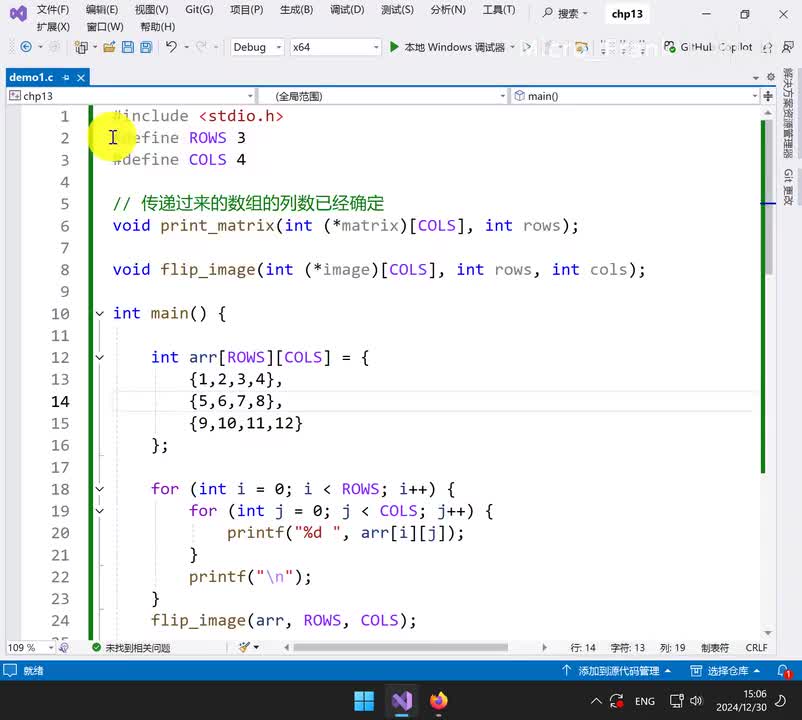
Task: Open Firefox from the taskbar
Action: pyautogui.click(x=438, y=701)
